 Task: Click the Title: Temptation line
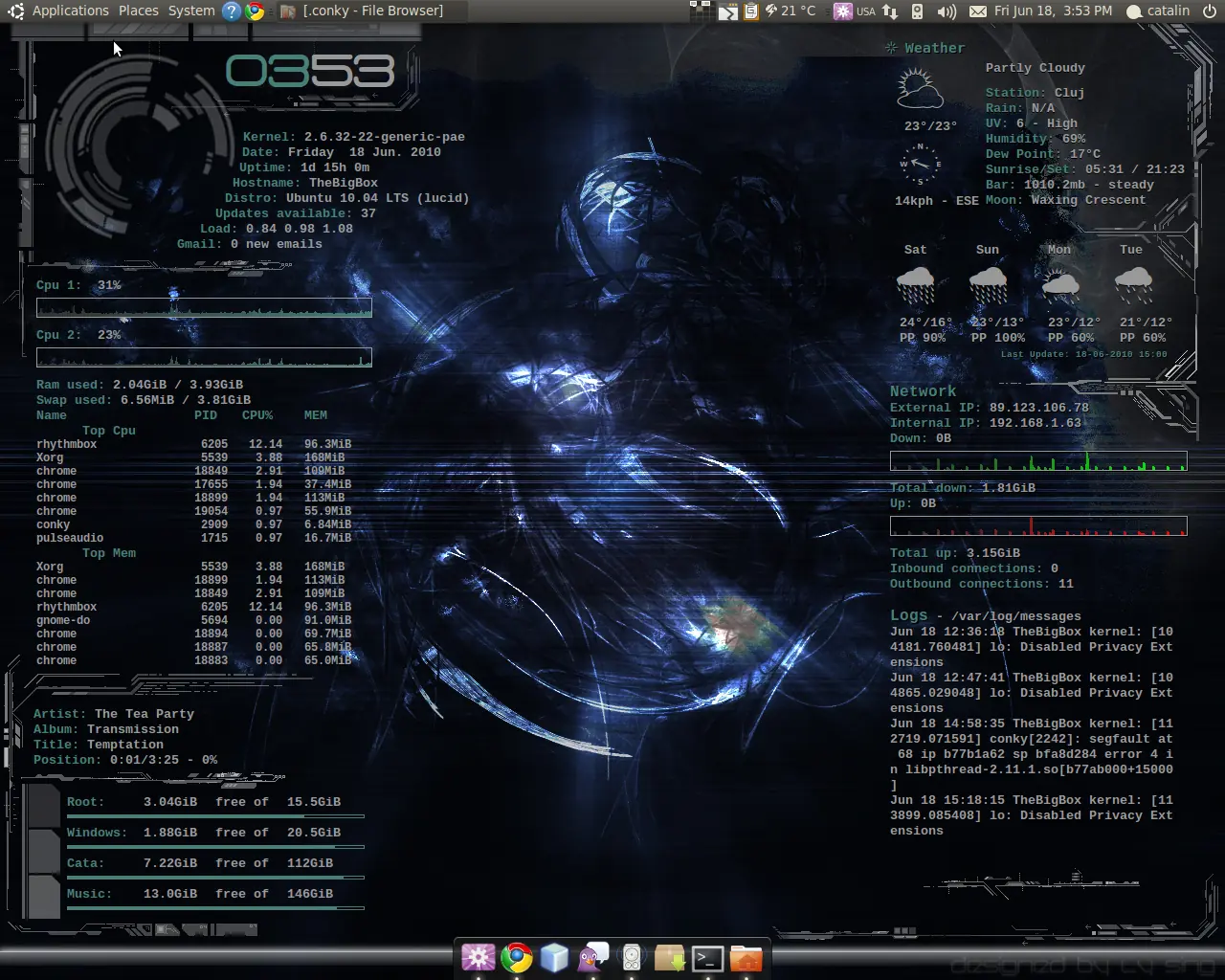coord(99,745)
